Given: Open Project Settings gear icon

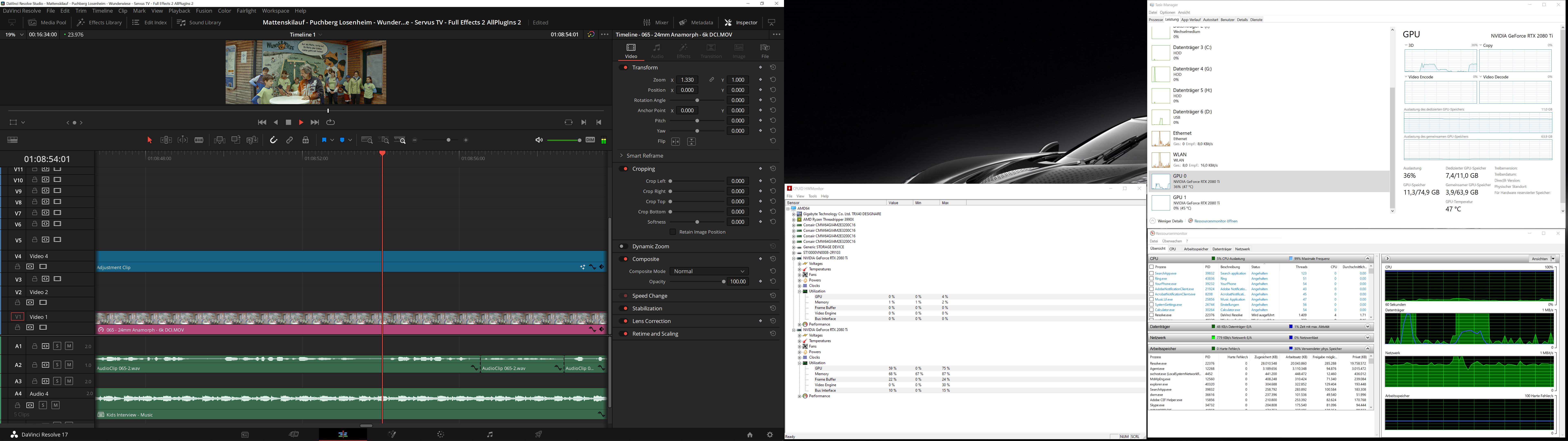Looking at the screenshot, I should pos(770,435).
